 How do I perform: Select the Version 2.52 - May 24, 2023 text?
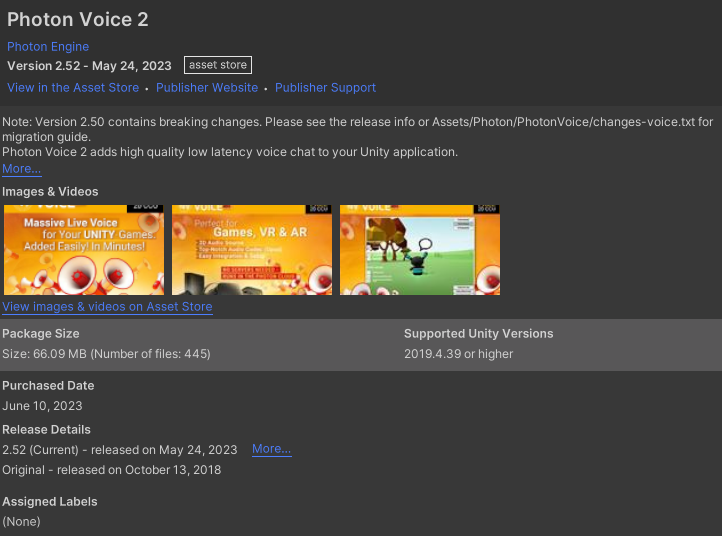[89, 66]
